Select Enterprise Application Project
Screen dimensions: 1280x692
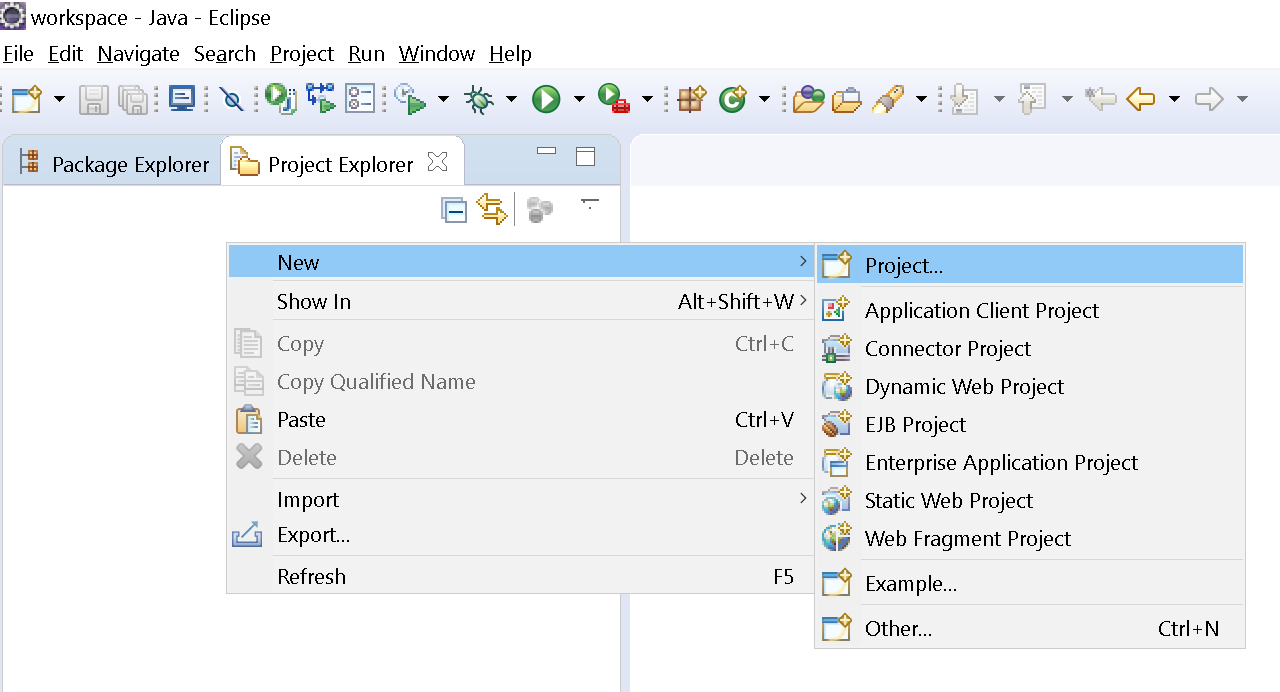[1030, 463]
